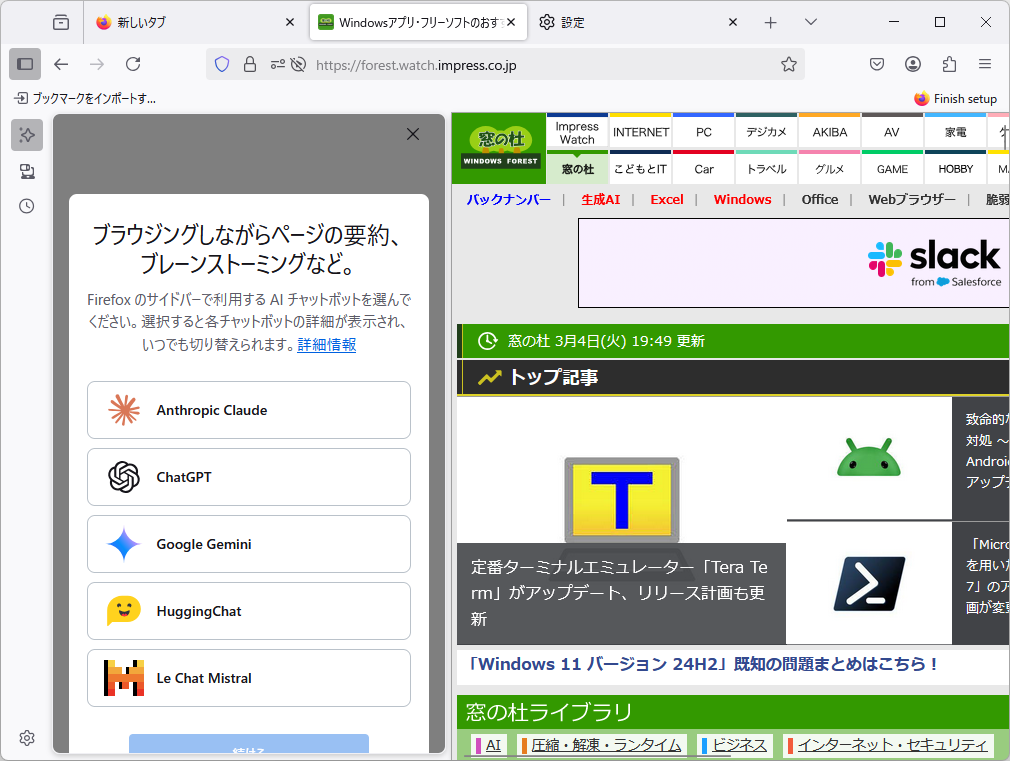Bookmark this page with the star icon
Screen dimensions: 1010x761
(x=789, y=64)
